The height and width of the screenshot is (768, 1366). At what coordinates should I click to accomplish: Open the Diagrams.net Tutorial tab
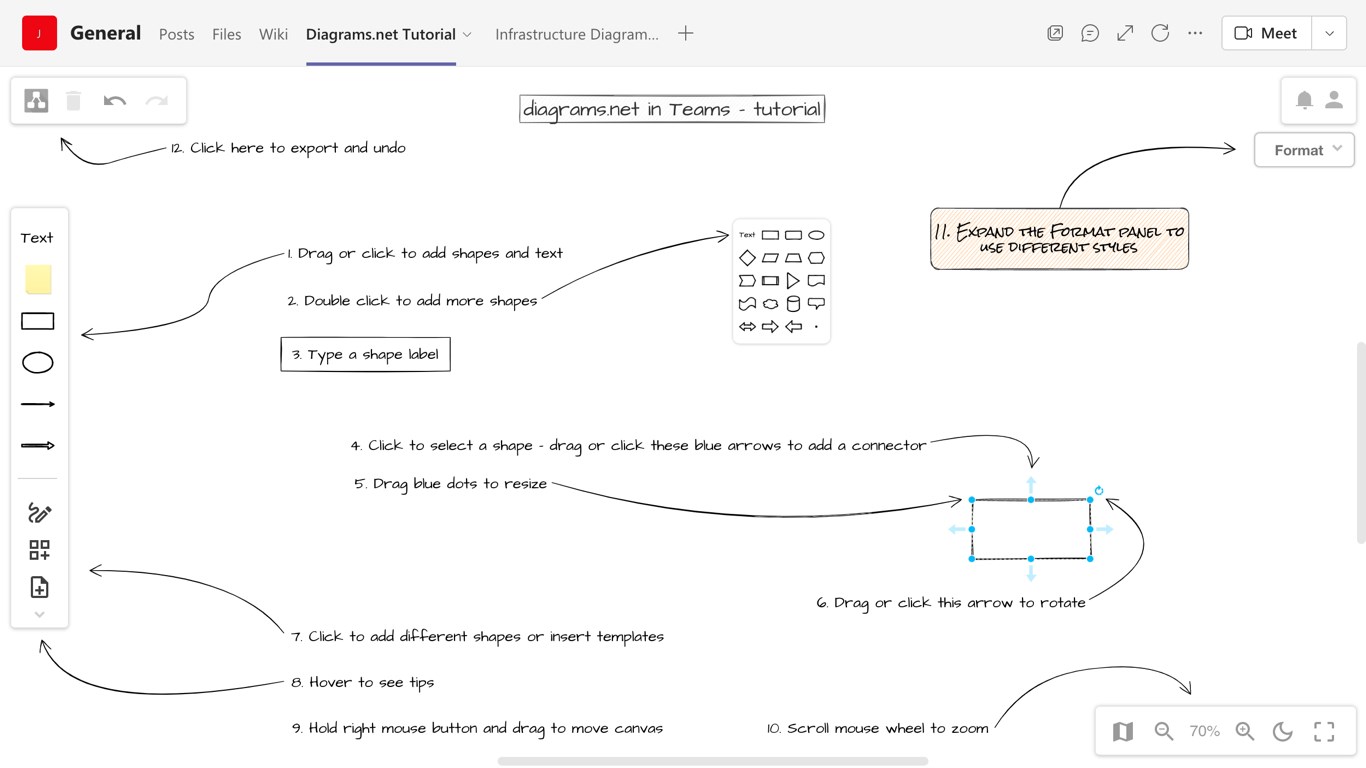(x=381, y=34)
